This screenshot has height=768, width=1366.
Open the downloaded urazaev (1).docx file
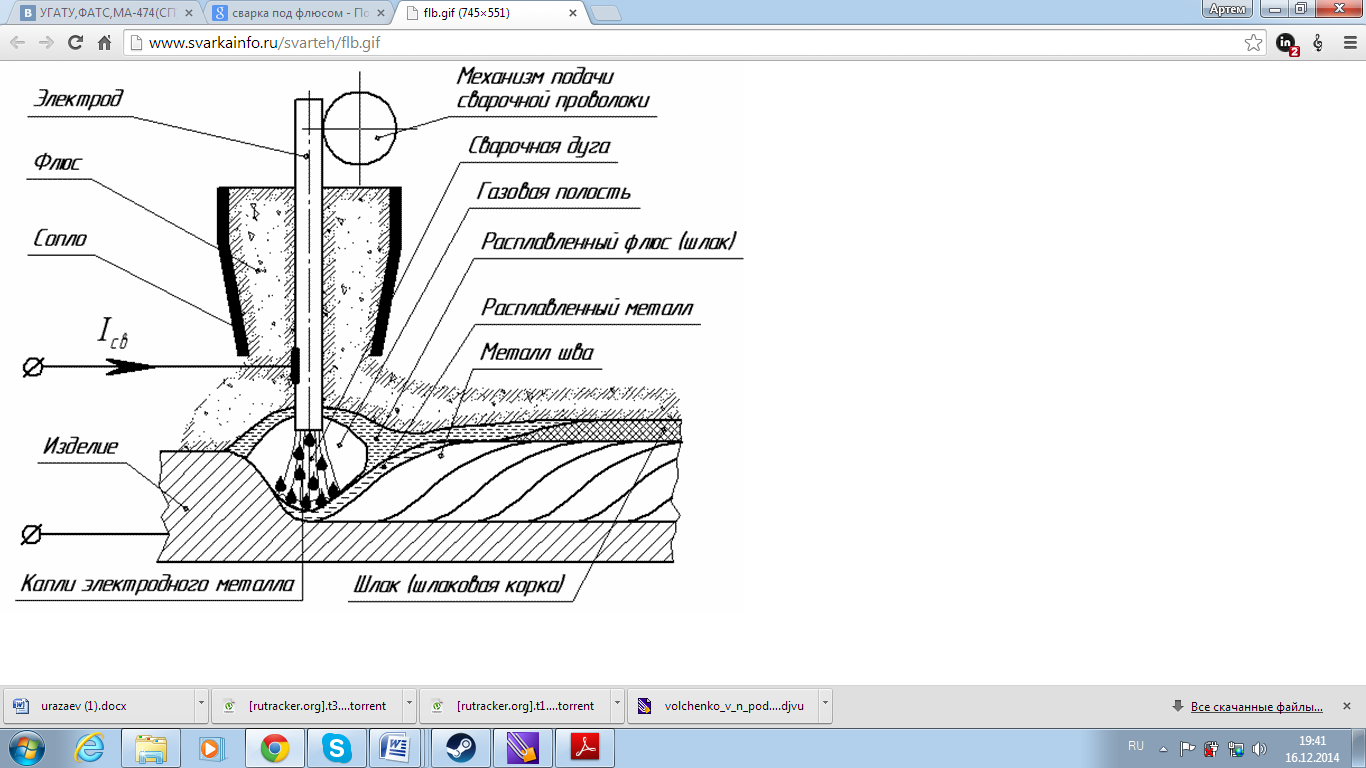click(98, 705)
